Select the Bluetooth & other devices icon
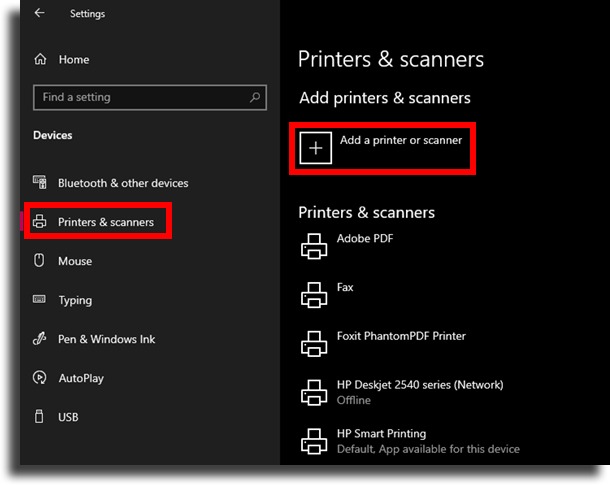This screenshot has height=485, width=610. pyautogui.click(x=40, y=182)
